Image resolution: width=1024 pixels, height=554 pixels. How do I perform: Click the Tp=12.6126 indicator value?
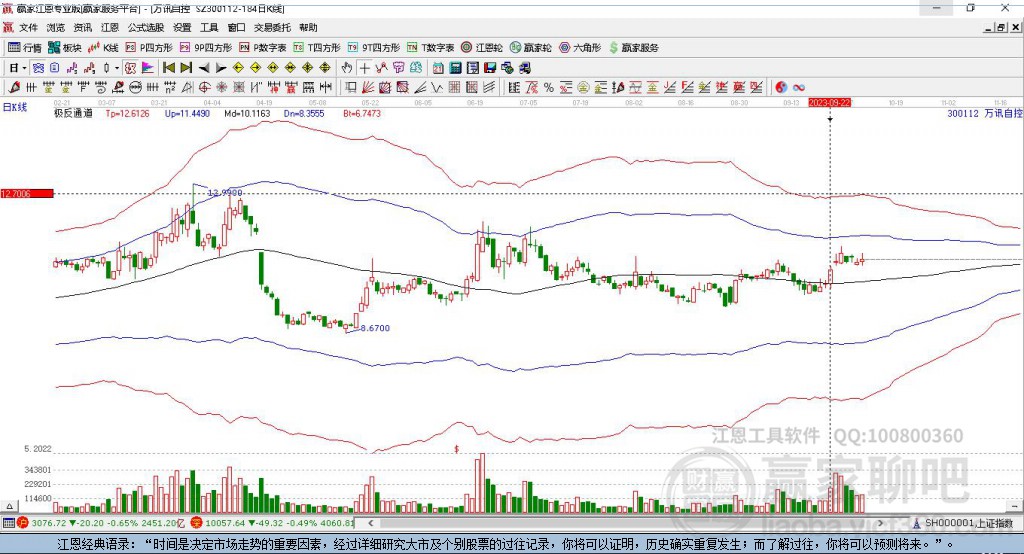tap(127, 113)
